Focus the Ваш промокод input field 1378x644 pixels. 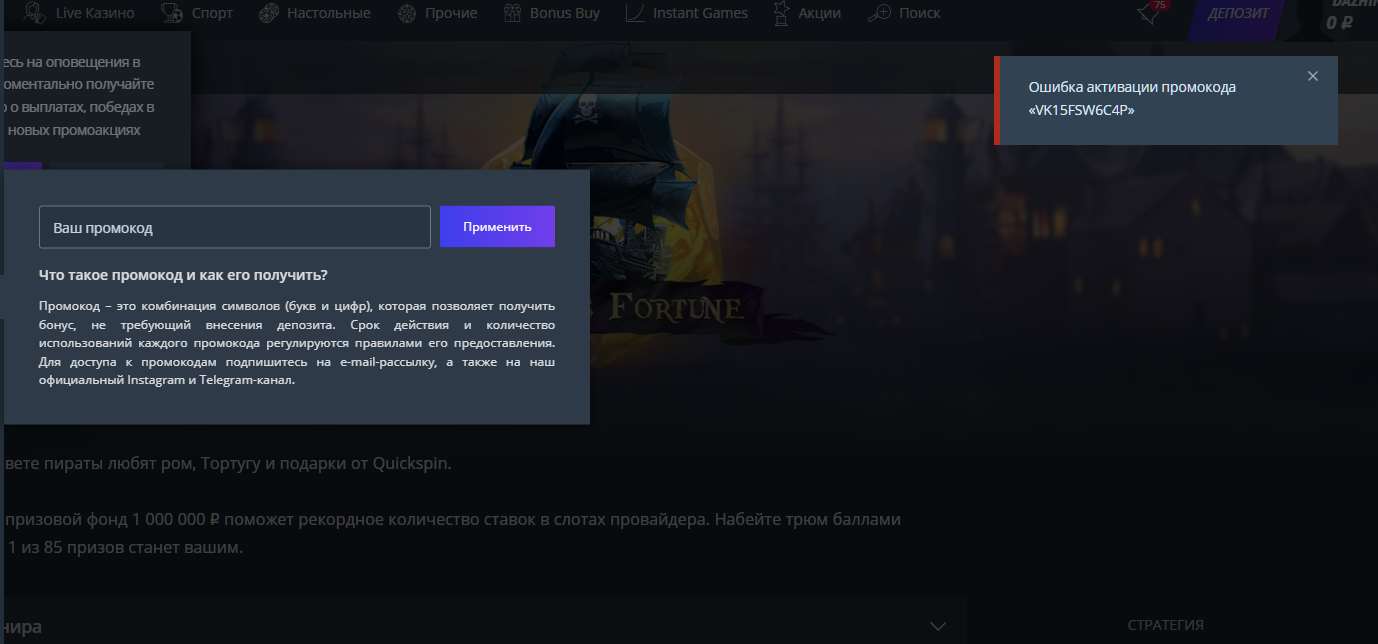click(234, 227)
